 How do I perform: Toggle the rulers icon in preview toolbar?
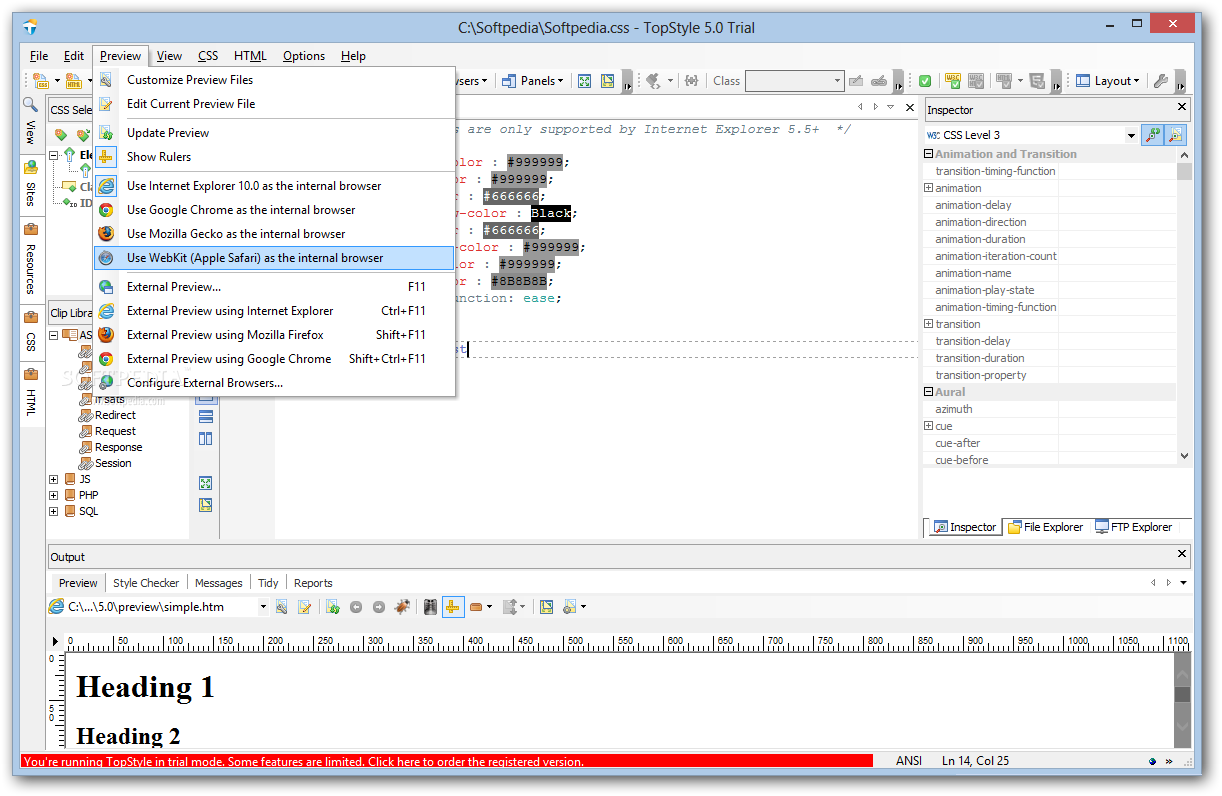tap(453, 606)
